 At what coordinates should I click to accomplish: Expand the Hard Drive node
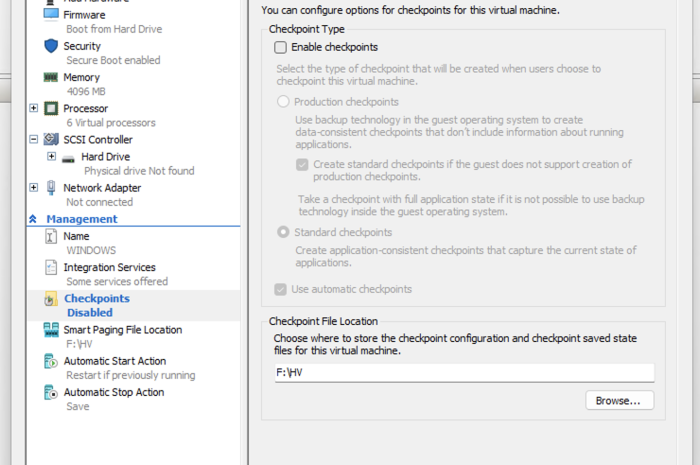click(x=52, y=157)
